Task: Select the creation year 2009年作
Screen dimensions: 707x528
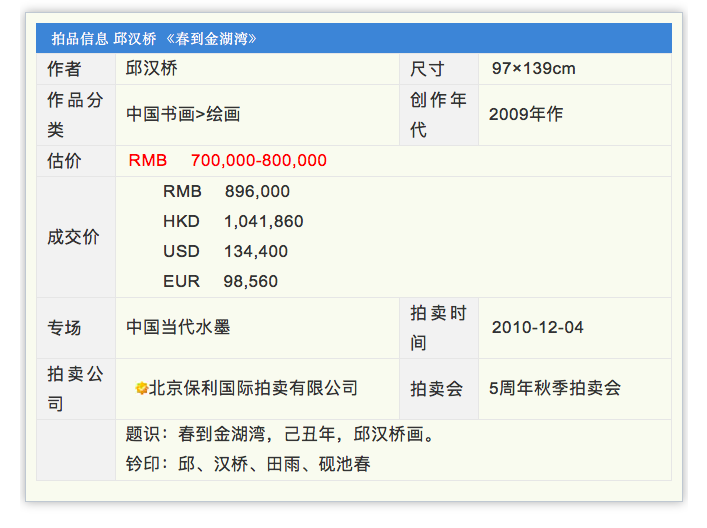Action: click(526, 114)
